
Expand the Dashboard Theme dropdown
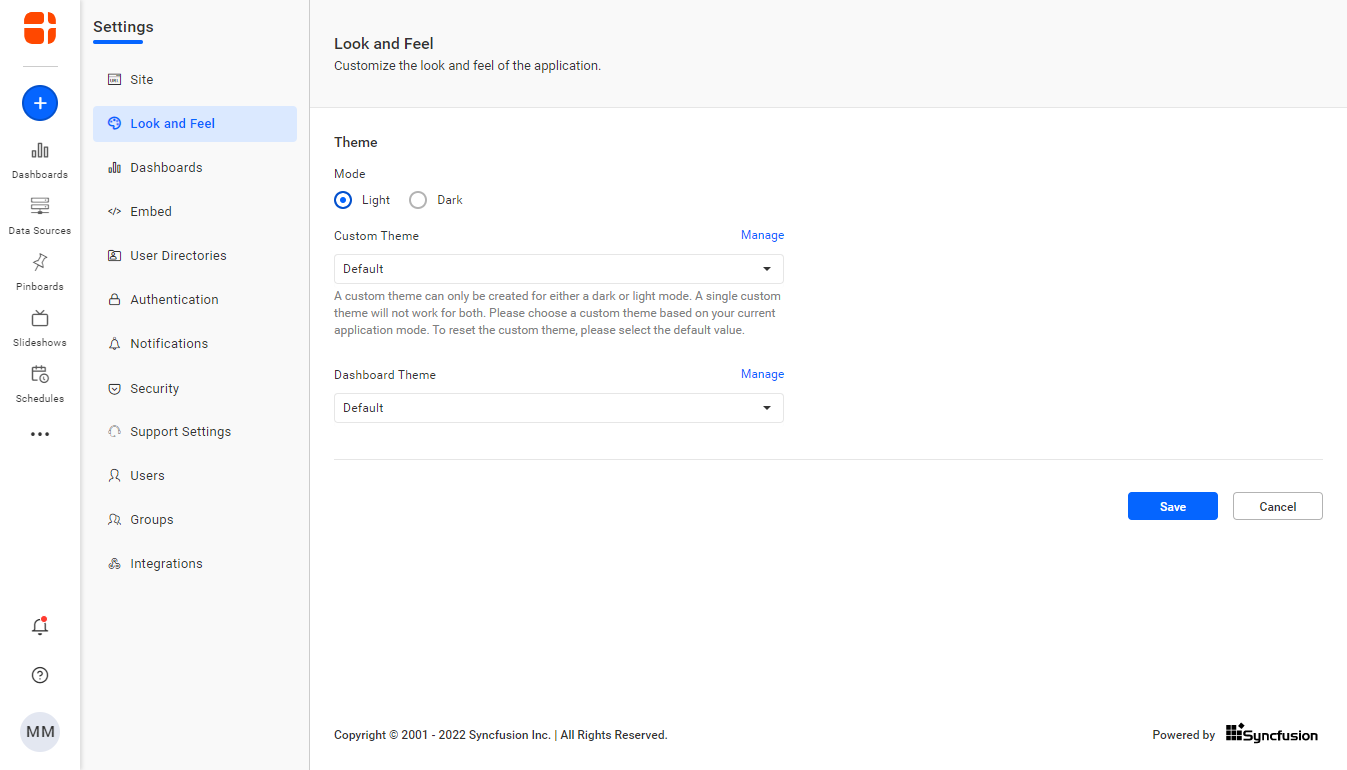(558, 408)
